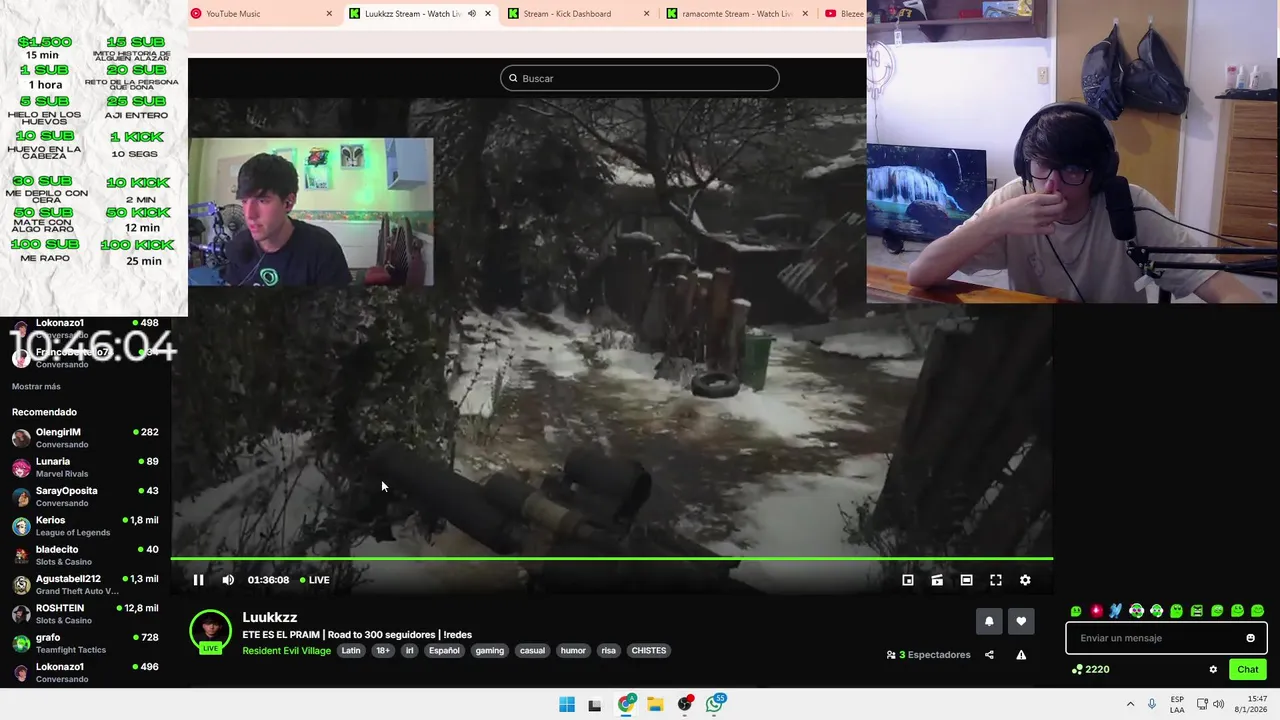Image resolution: width=1280 pixels, height=720 pixels.
Task: Open WhatsApp from the taskbar
Action: pos(714,704)
